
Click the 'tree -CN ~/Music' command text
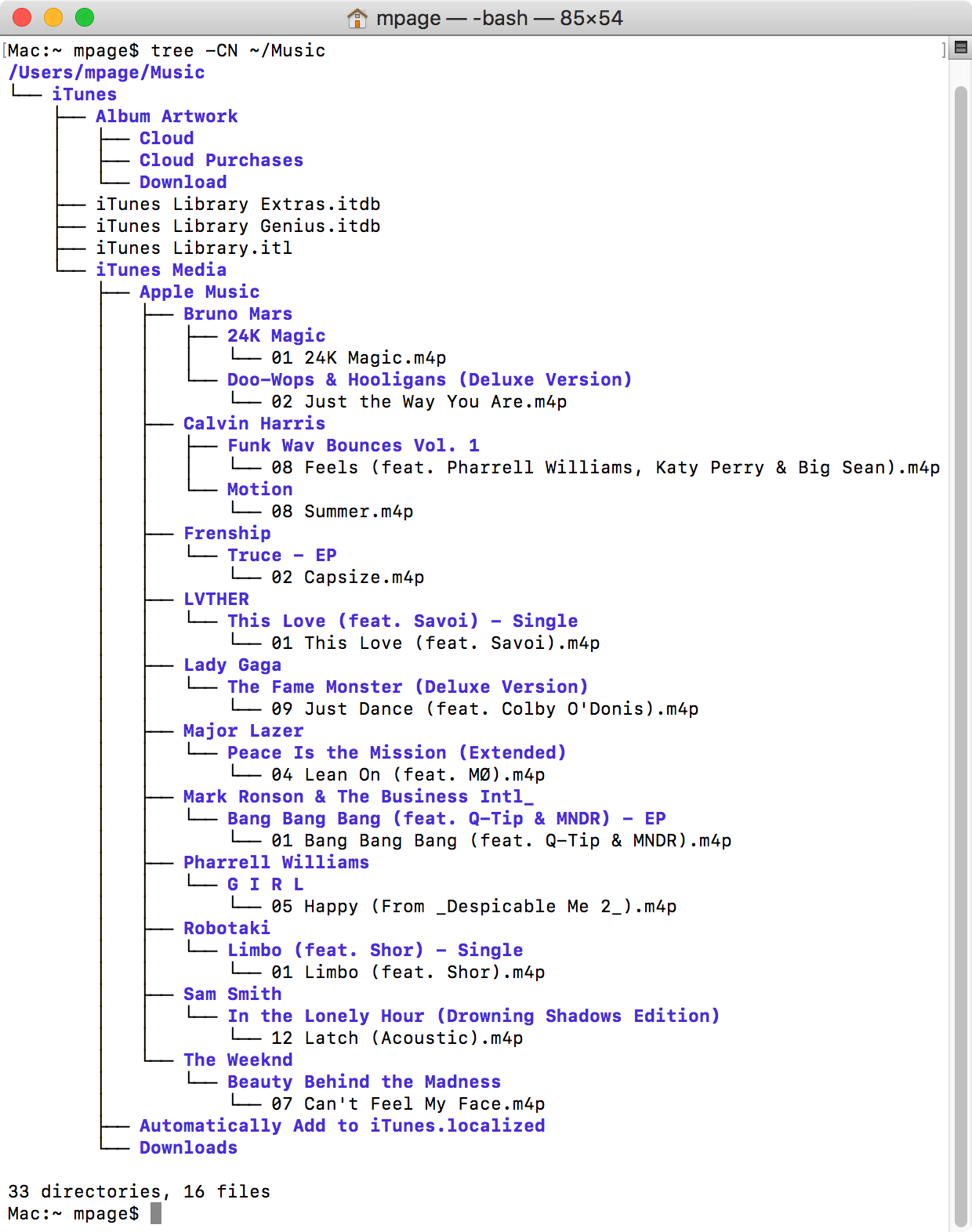click(x=238, y=50)
